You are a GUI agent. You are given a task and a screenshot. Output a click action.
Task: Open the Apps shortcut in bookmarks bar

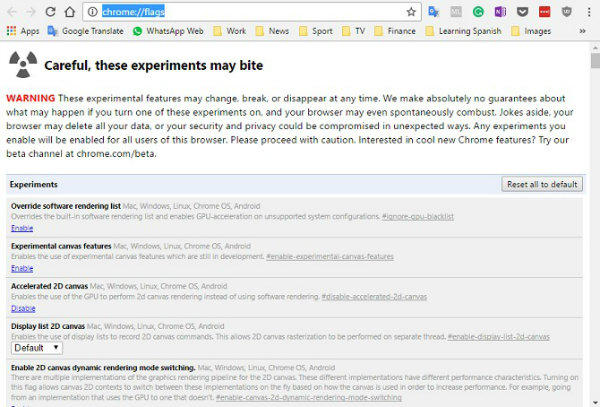tap(23, 31)
